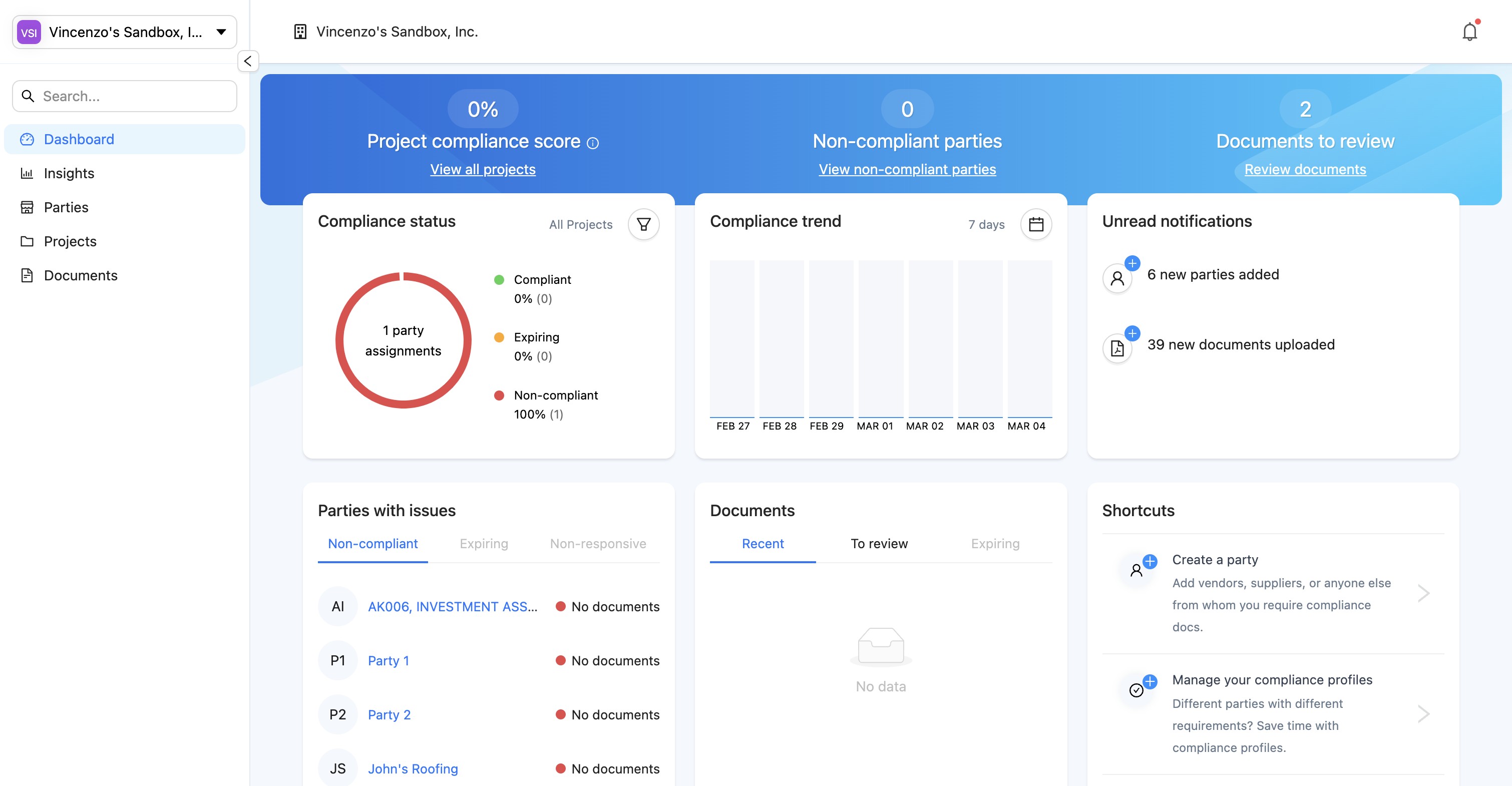
Task: Click the red Non-compliant legend dot
Action: coord(499,395)
